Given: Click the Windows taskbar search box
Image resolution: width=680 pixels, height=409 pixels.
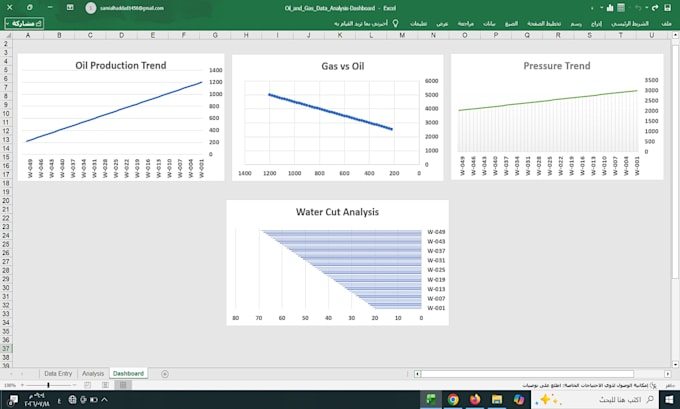Looking at the screenshot, I should coord(595,399).
